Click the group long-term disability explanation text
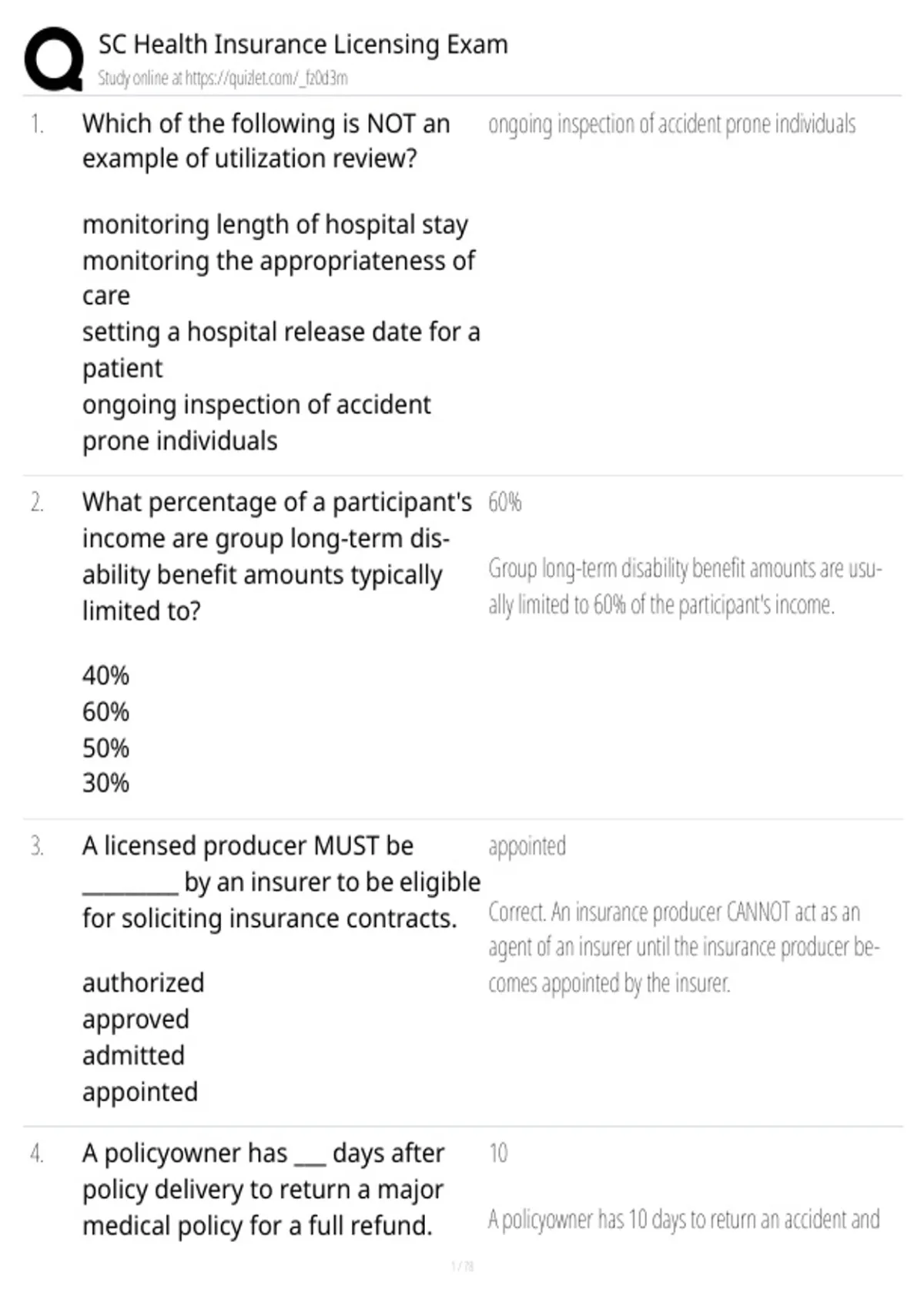This screenshot has width=924, height=1309. pyautogui.click(x=685, y=587)
